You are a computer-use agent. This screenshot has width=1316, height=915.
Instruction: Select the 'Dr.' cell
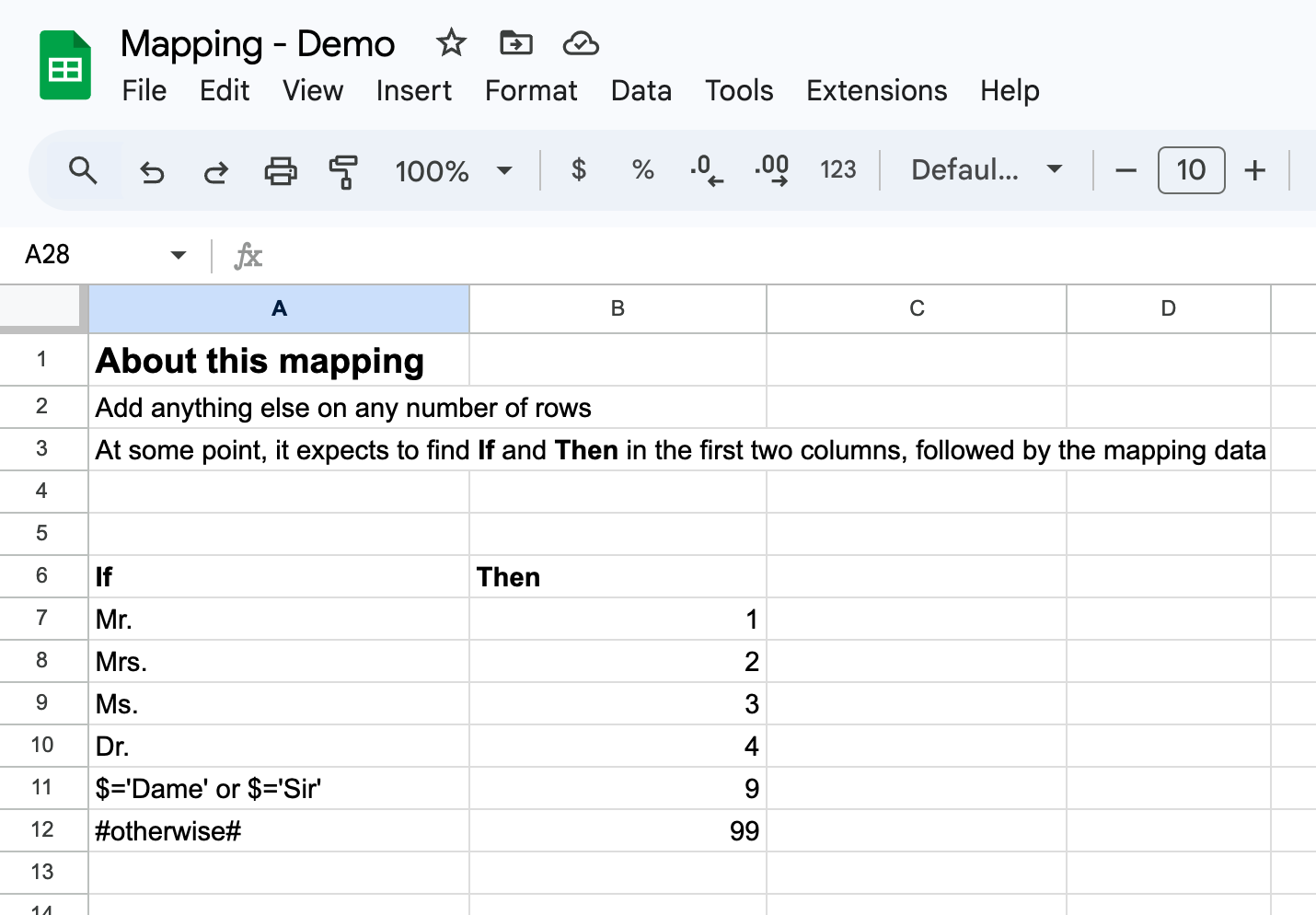[x=279, y=746]
